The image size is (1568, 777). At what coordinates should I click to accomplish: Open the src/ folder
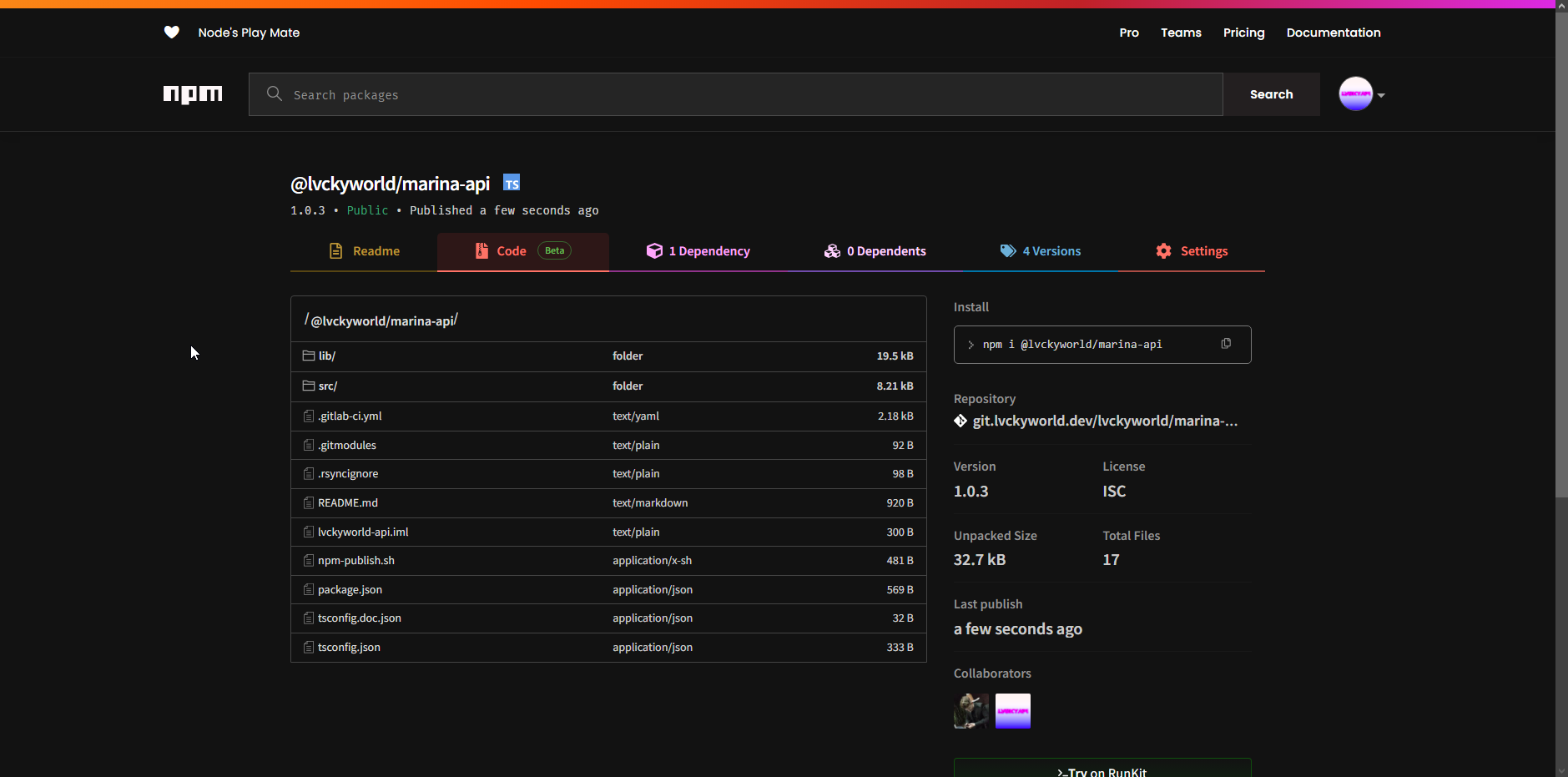[x=327, y=386]
